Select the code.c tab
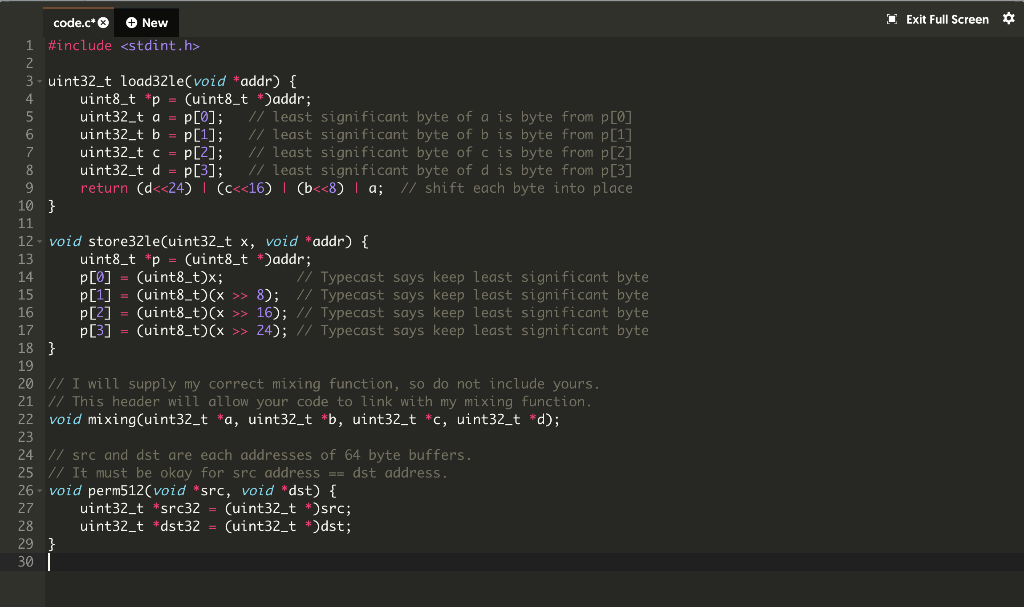 [70, 20]
